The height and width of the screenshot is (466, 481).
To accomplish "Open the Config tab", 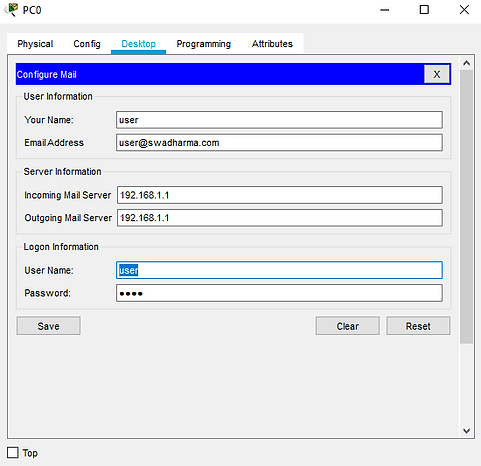I will pos(87,44).
